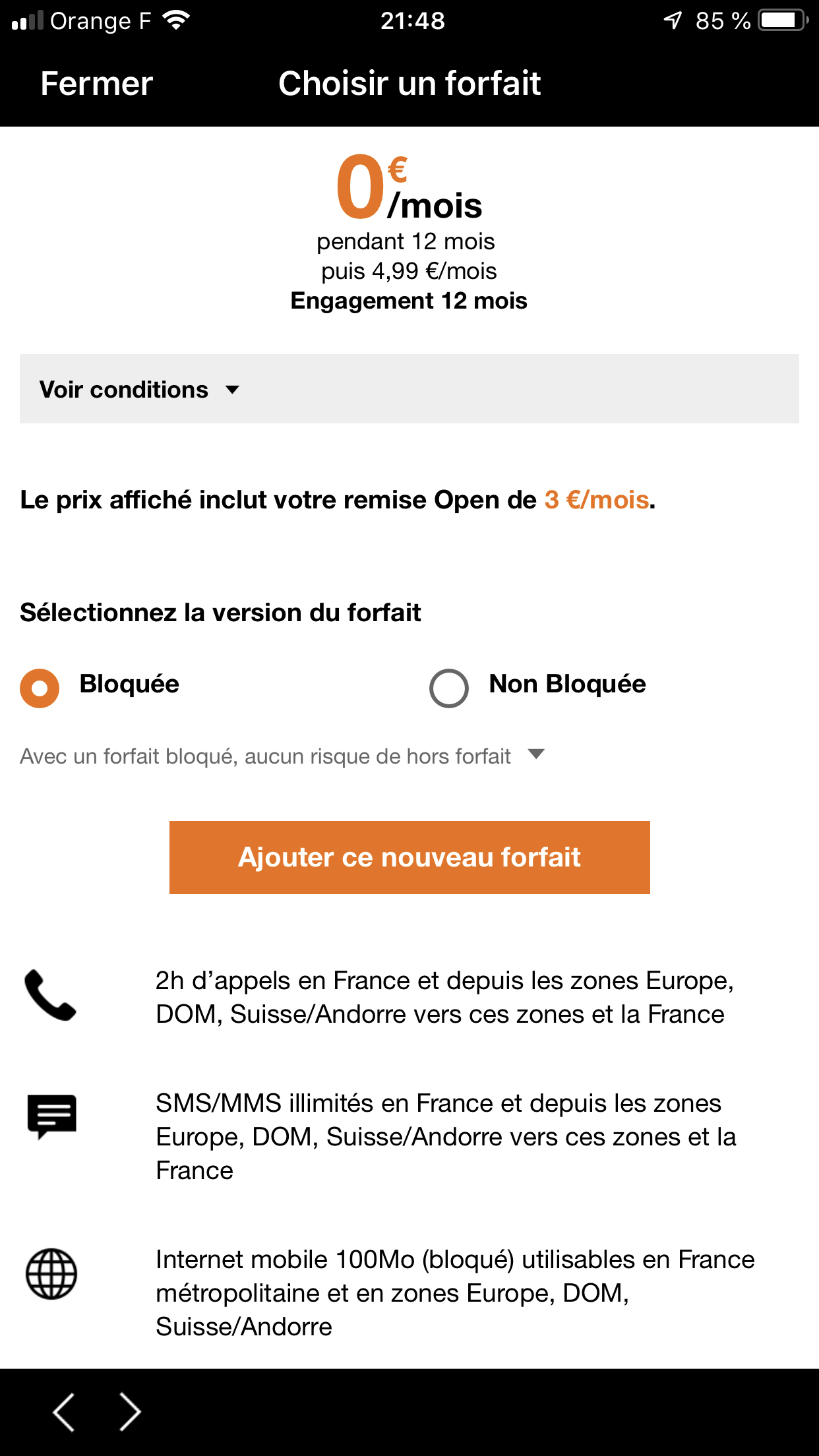The width and height of the screenshot is (819, 1456).
Task: Tap the Wi-Fi status icon
Action: pos(176,20)
